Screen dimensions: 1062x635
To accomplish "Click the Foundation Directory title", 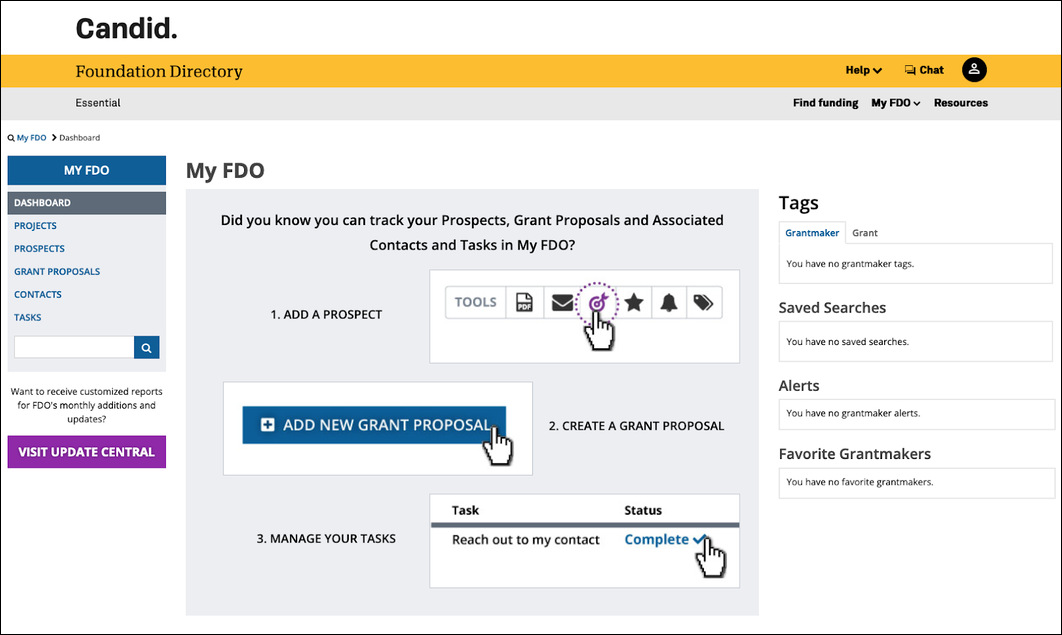I will (x=159, y=72).
